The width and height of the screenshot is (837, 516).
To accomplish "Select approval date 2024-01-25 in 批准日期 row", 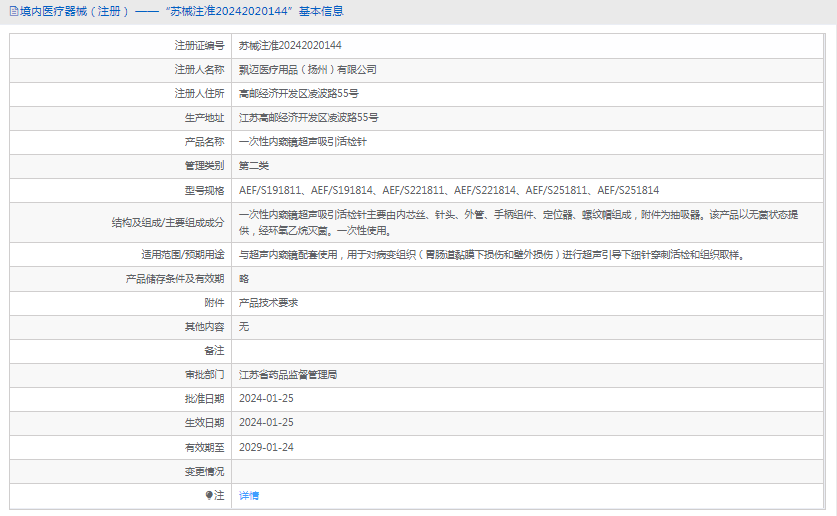I will 266,399.
